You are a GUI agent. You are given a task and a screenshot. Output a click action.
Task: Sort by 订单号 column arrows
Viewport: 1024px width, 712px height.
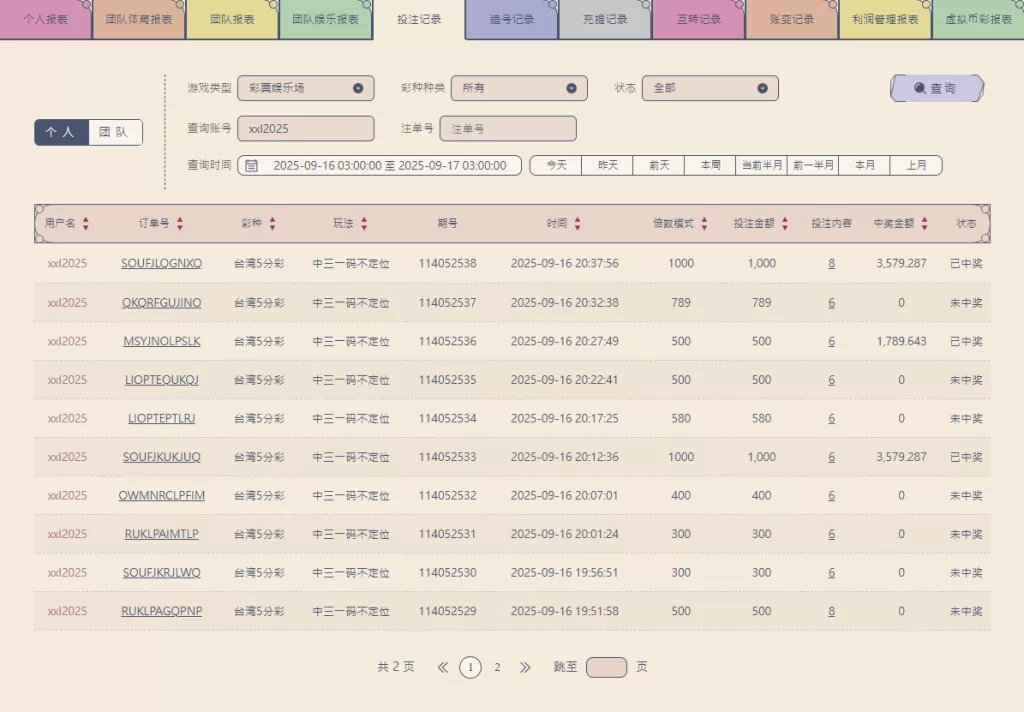click(x=180, y=224)
